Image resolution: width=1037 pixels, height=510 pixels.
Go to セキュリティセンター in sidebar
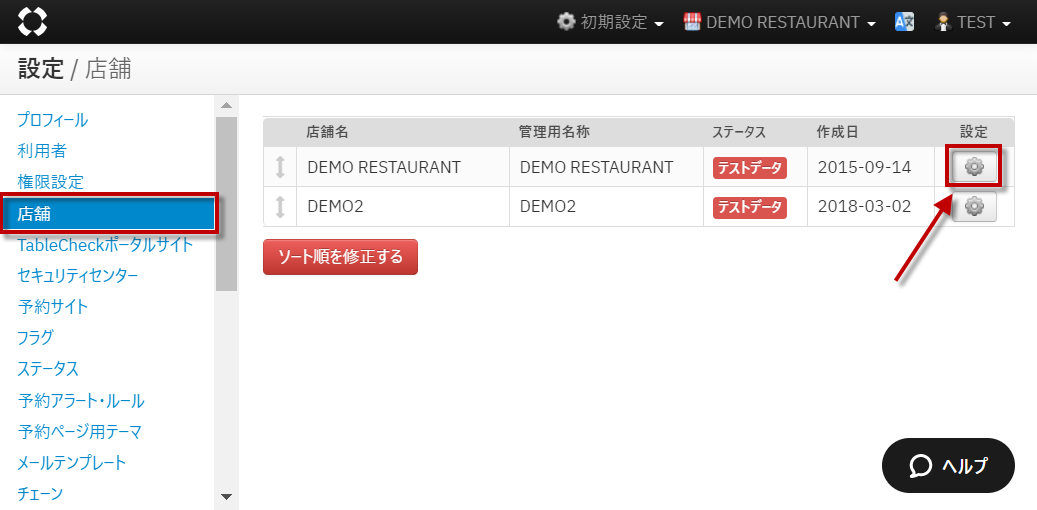[x=77, y=275]
